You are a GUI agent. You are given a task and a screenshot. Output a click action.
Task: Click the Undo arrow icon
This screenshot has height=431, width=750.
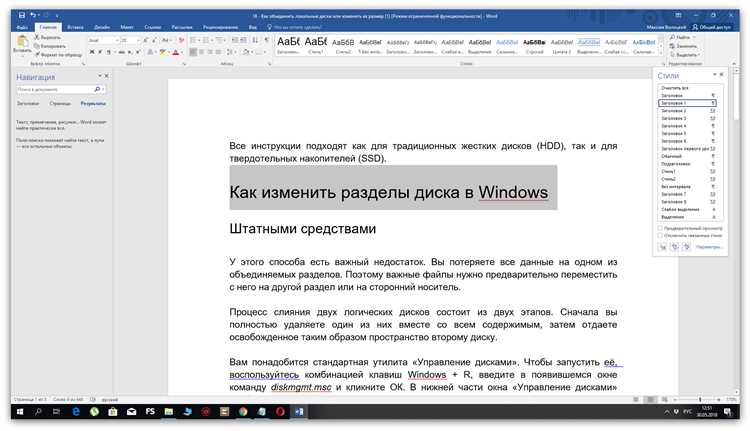(33, 15)
